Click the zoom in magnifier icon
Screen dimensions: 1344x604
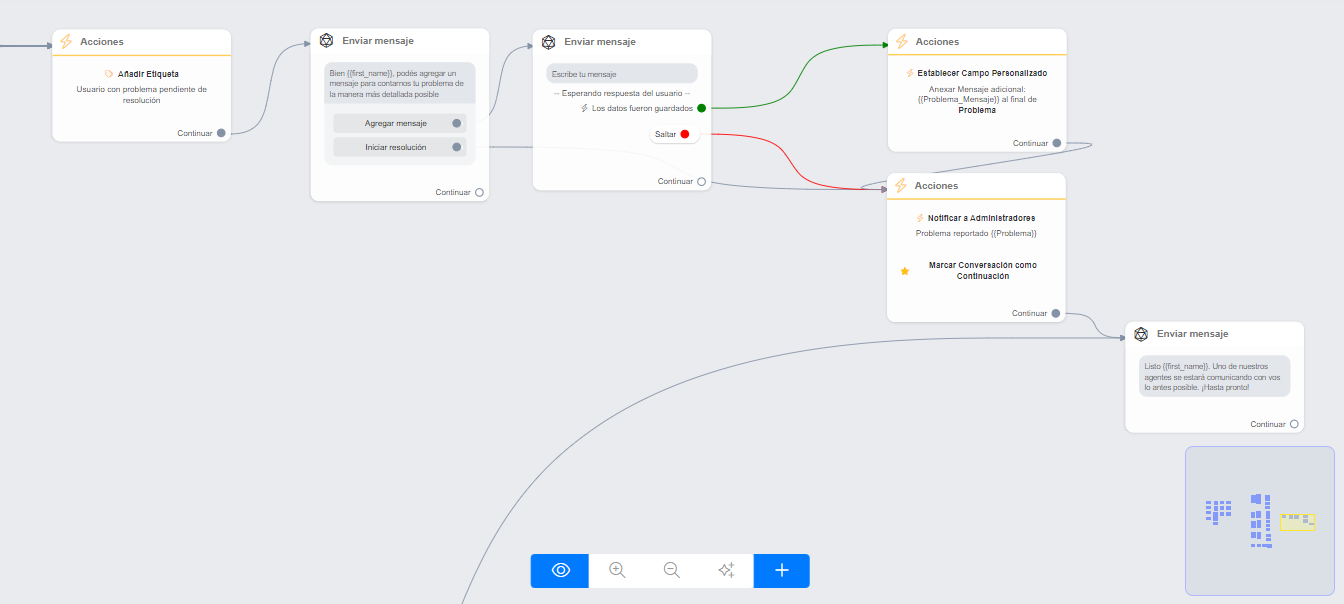(x=617, y=570)
